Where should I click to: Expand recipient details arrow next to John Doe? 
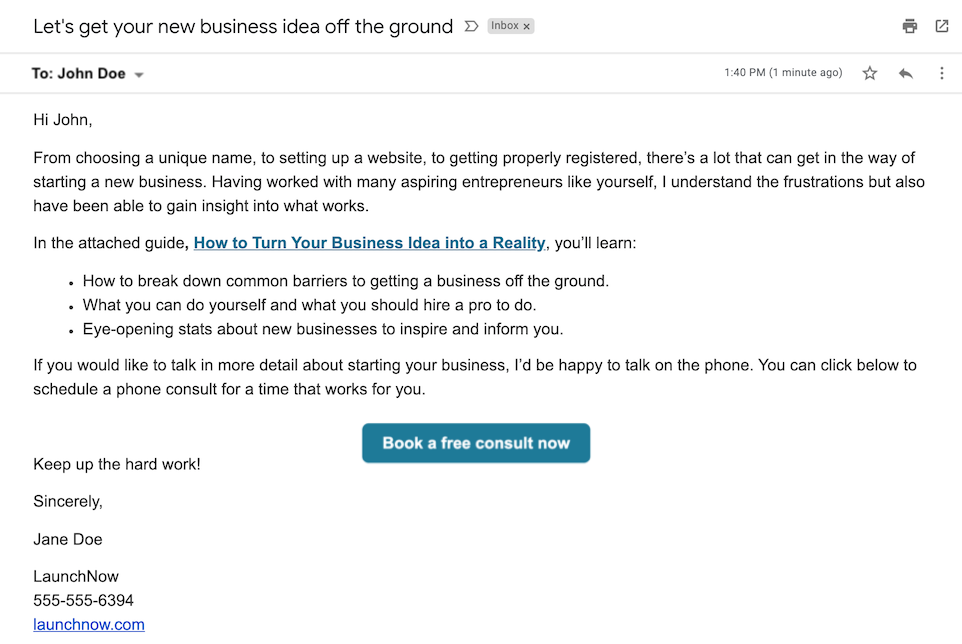point(139,75)
